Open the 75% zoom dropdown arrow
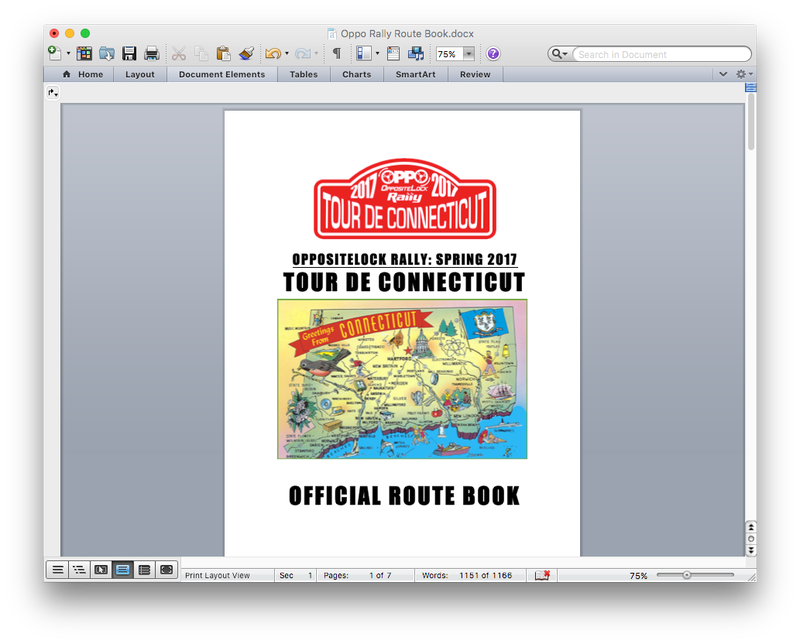Image resolution: width=800 pixels, height=644 pixels. (469, 54)
